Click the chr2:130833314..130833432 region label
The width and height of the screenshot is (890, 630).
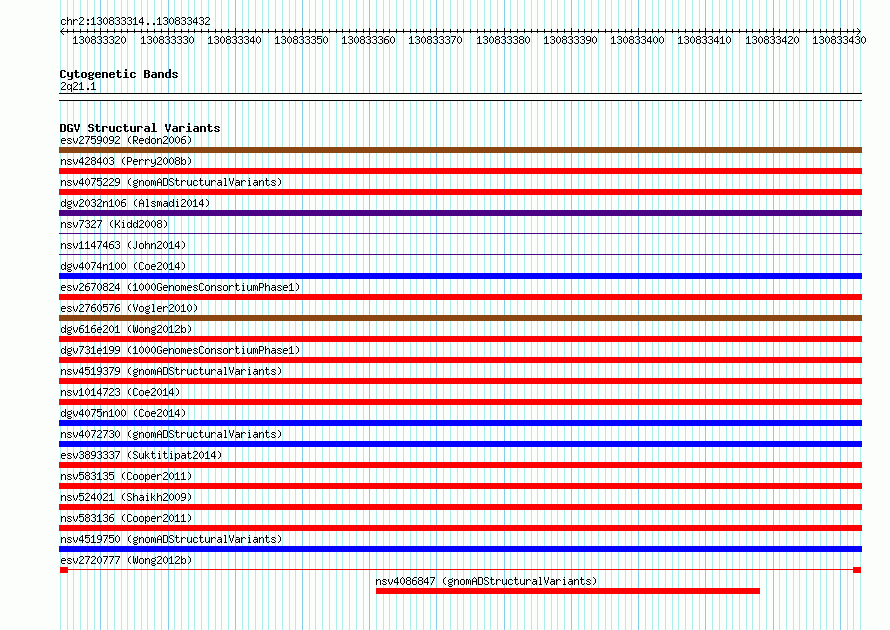(x=135, y=21)
